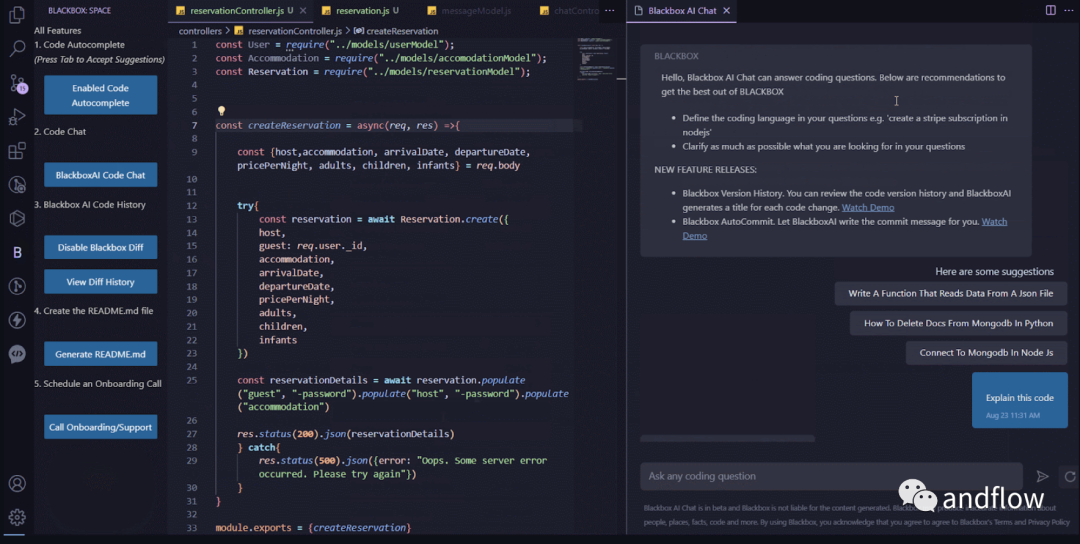Open the Run and Debug view

point(17,117)
